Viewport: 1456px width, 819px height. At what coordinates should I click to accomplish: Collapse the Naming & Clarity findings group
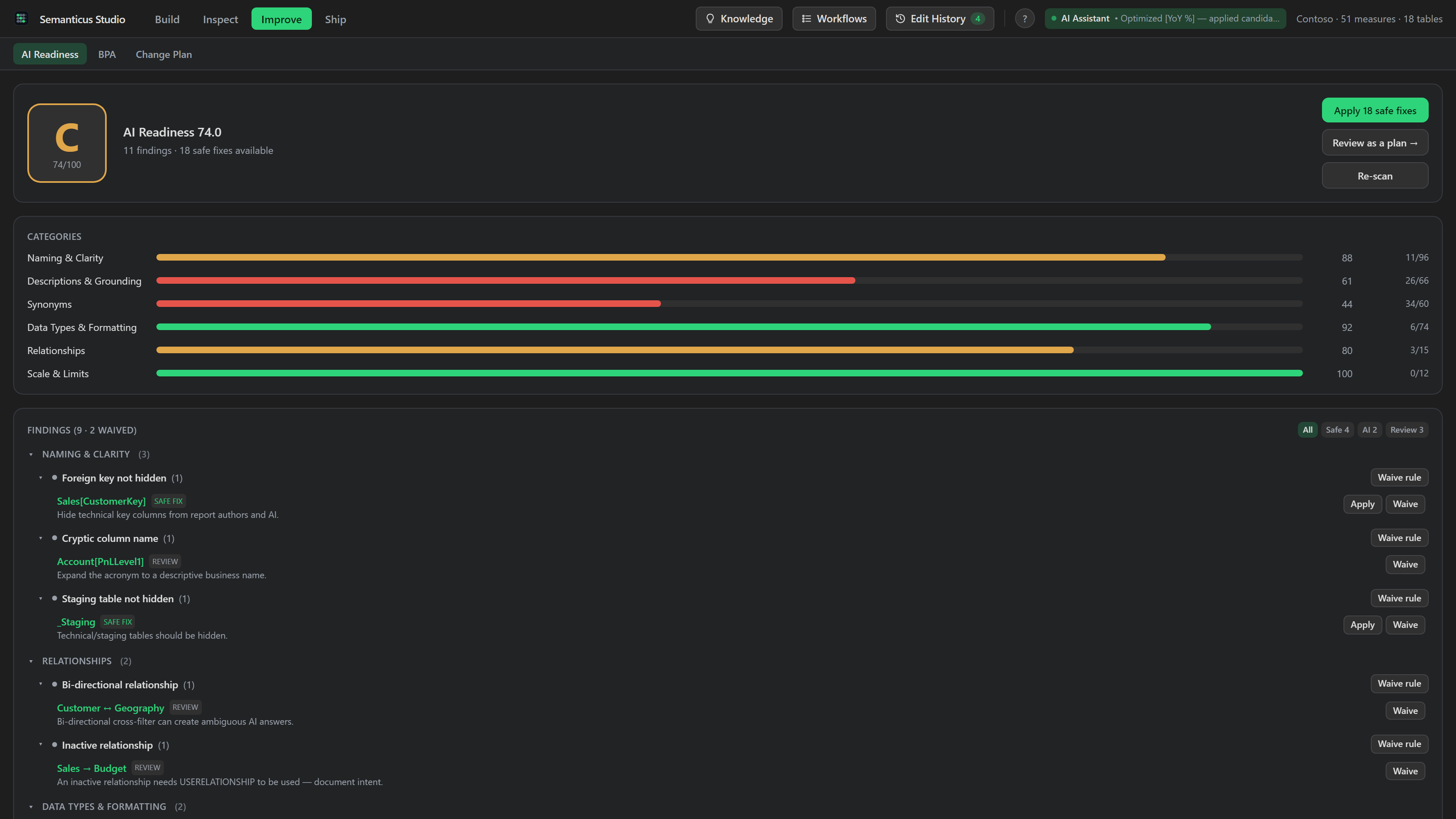(x=31, y=455)
